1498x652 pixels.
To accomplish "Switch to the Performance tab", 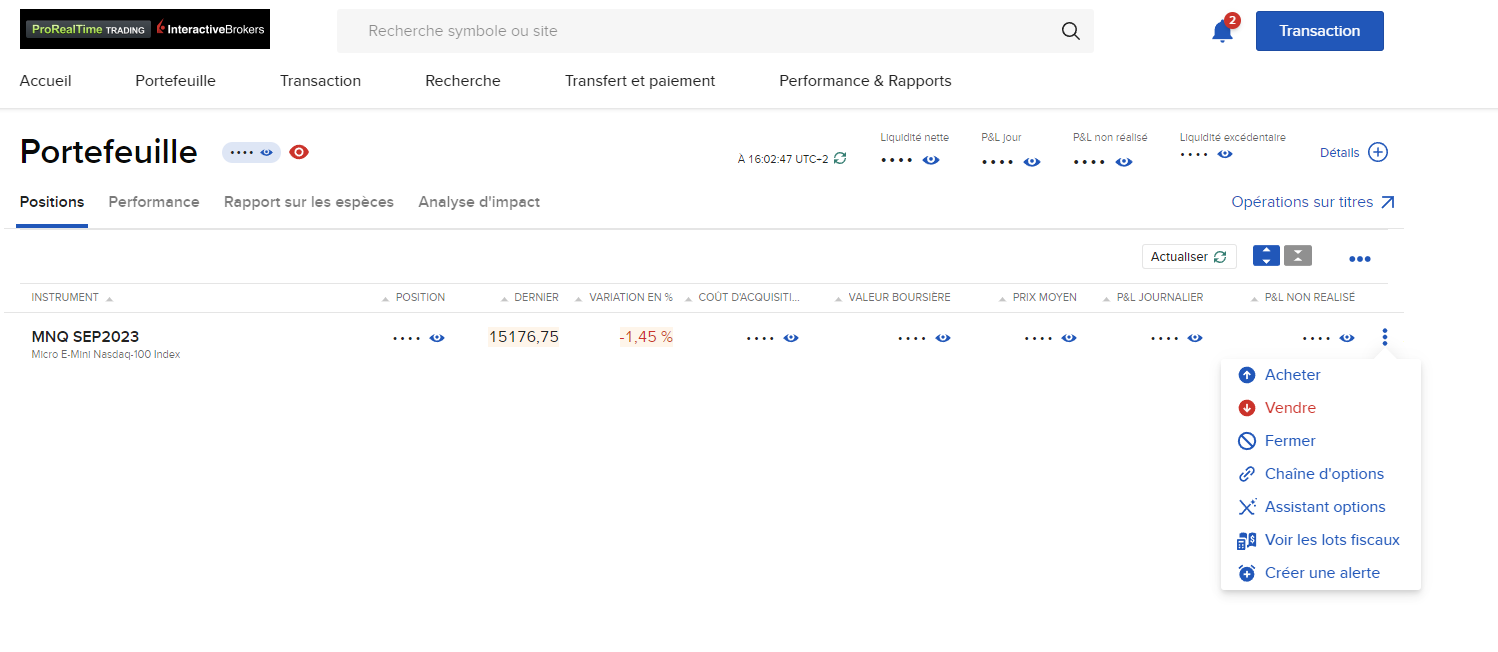I will pos(154,202).
